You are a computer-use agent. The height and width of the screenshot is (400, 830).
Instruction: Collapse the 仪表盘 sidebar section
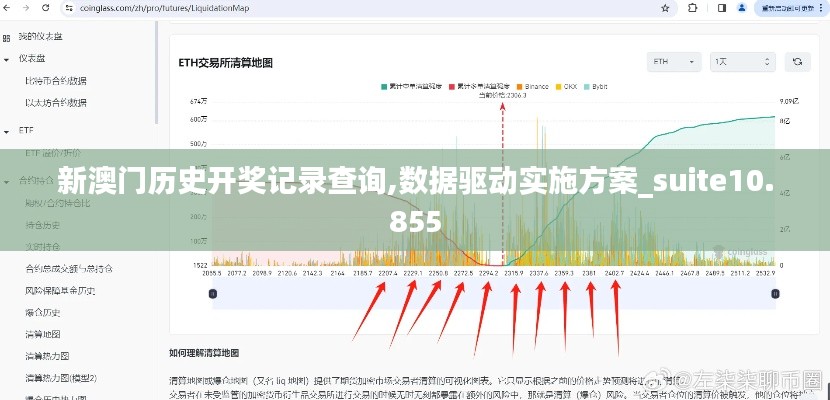7,59
